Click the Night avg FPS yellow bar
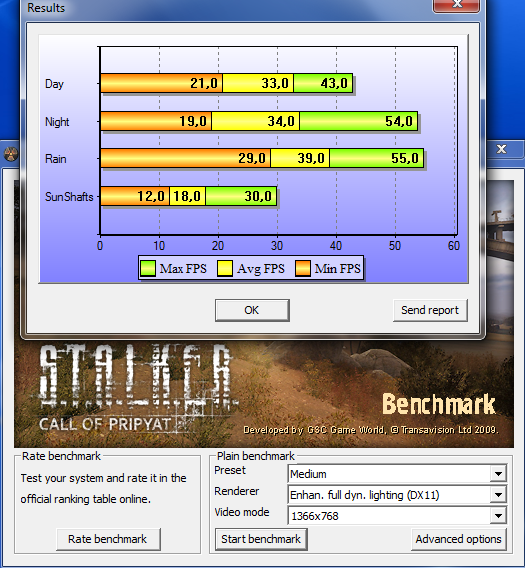 point(255,121)
